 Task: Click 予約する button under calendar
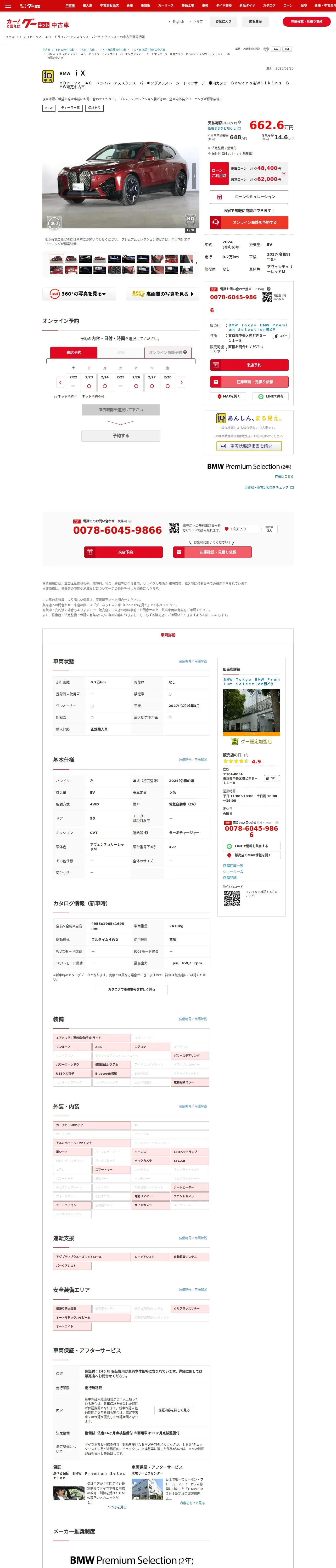tap(121, 436)
